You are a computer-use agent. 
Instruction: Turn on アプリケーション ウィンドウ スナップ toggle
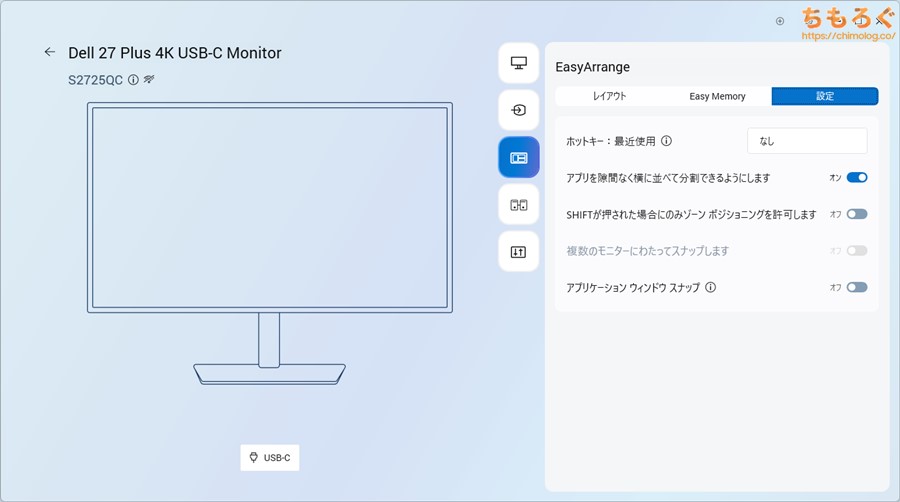tap(856, 287)
